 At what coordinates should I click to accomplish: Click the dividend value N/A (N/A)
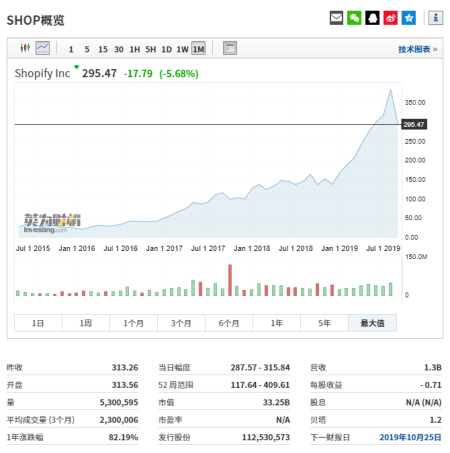424,402
